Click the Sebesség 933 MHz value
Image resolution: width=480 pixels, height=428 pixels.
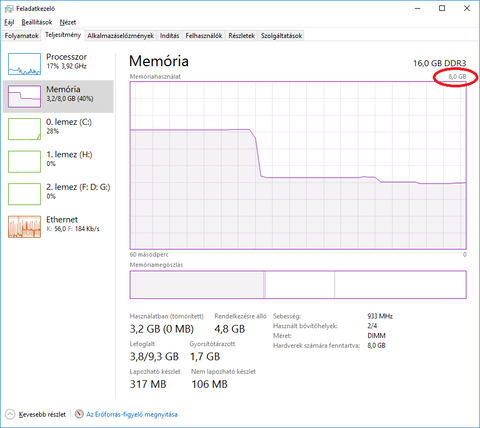pyautogui.click(x=380, y=316)
